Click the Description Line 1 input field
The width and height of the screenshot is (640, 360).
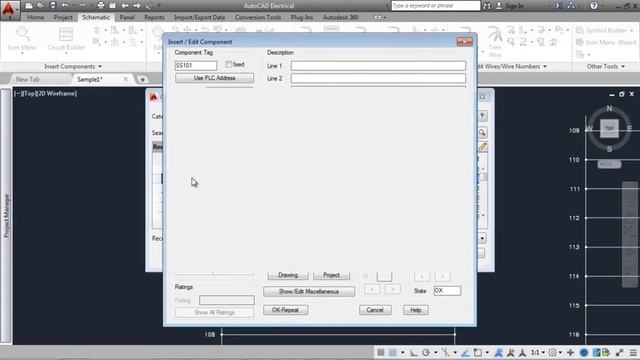coord(378,66)
